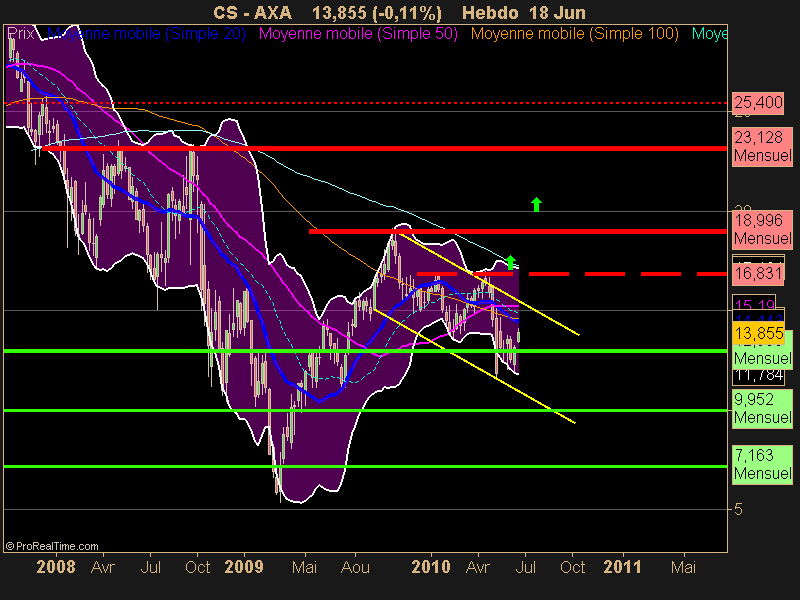
Task: Click the Hebdo timeframe label
Action: 492,13
